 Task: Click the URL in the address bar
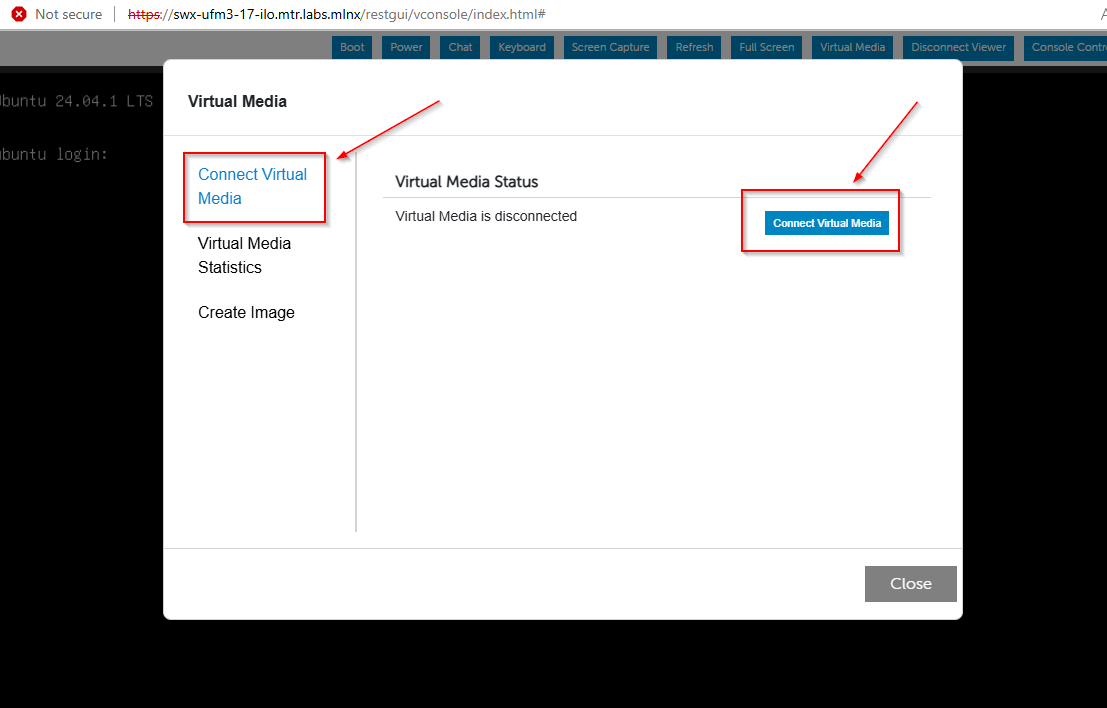[x=336, y=14]
